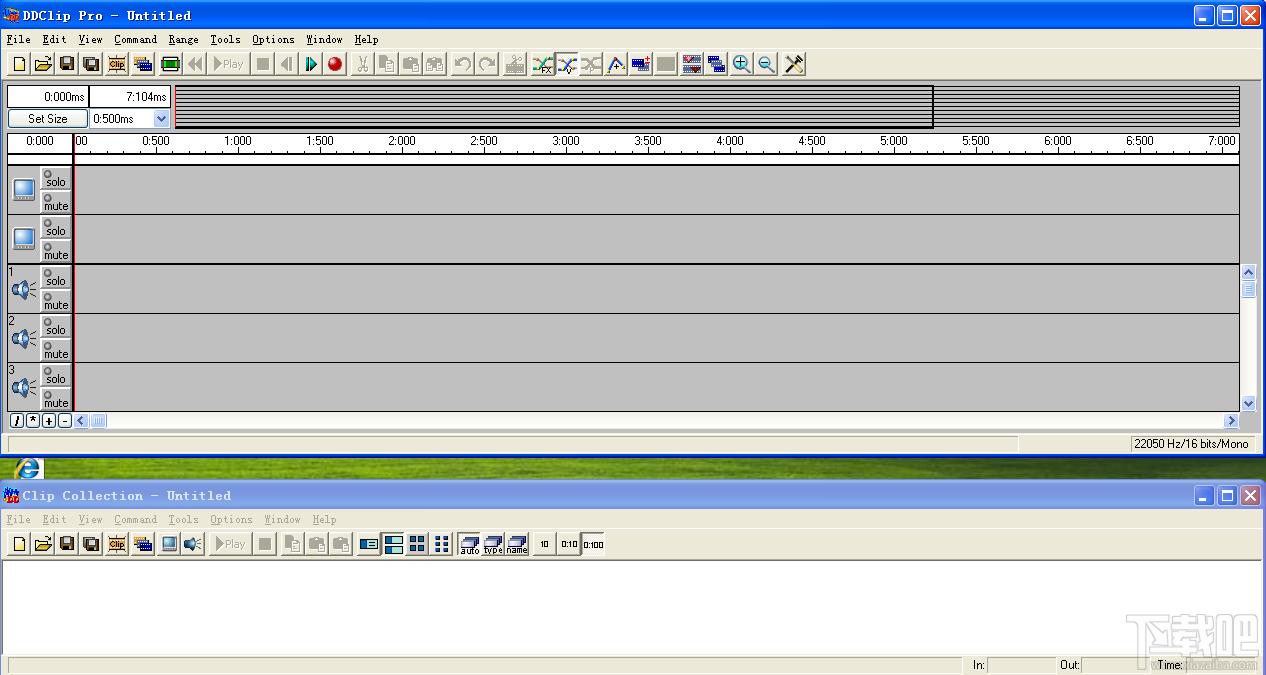Click the Stop square in DDClip Pro toolbar
Viewport: 1266px width, 675px height.
pos(263,64)
